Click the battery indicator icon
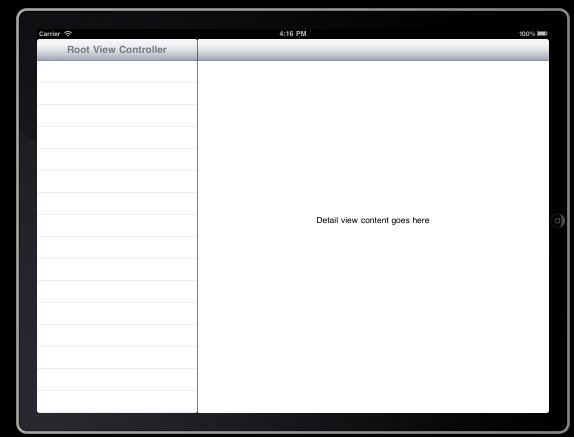This screenshot has width=574, height=437. [542, 34]
